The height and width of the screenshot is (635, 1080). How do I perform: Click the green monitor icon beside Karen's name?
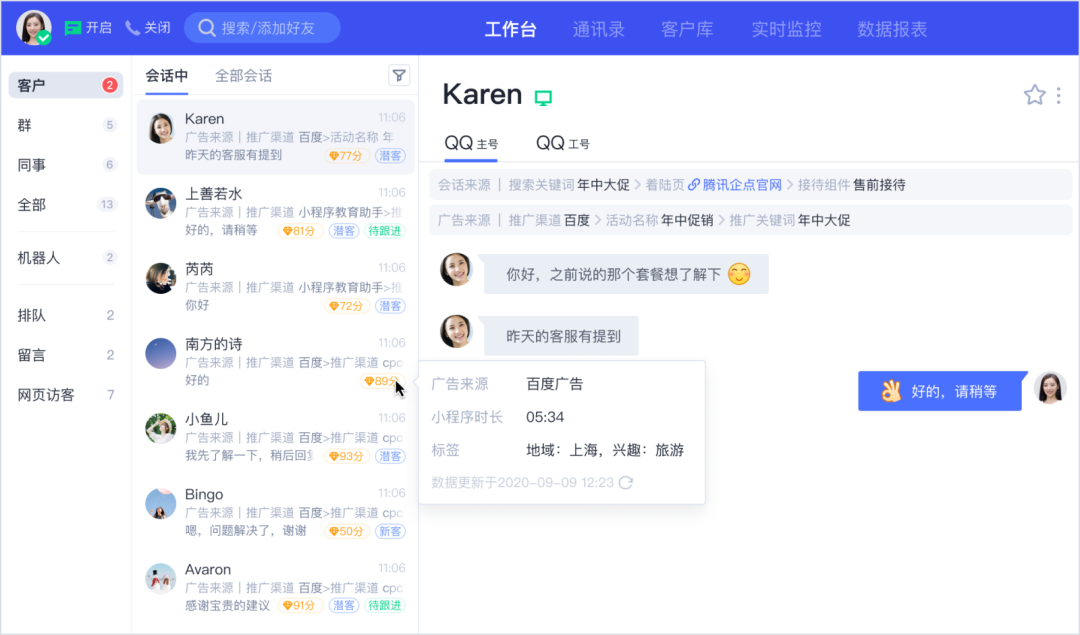[x=543, y=97]
